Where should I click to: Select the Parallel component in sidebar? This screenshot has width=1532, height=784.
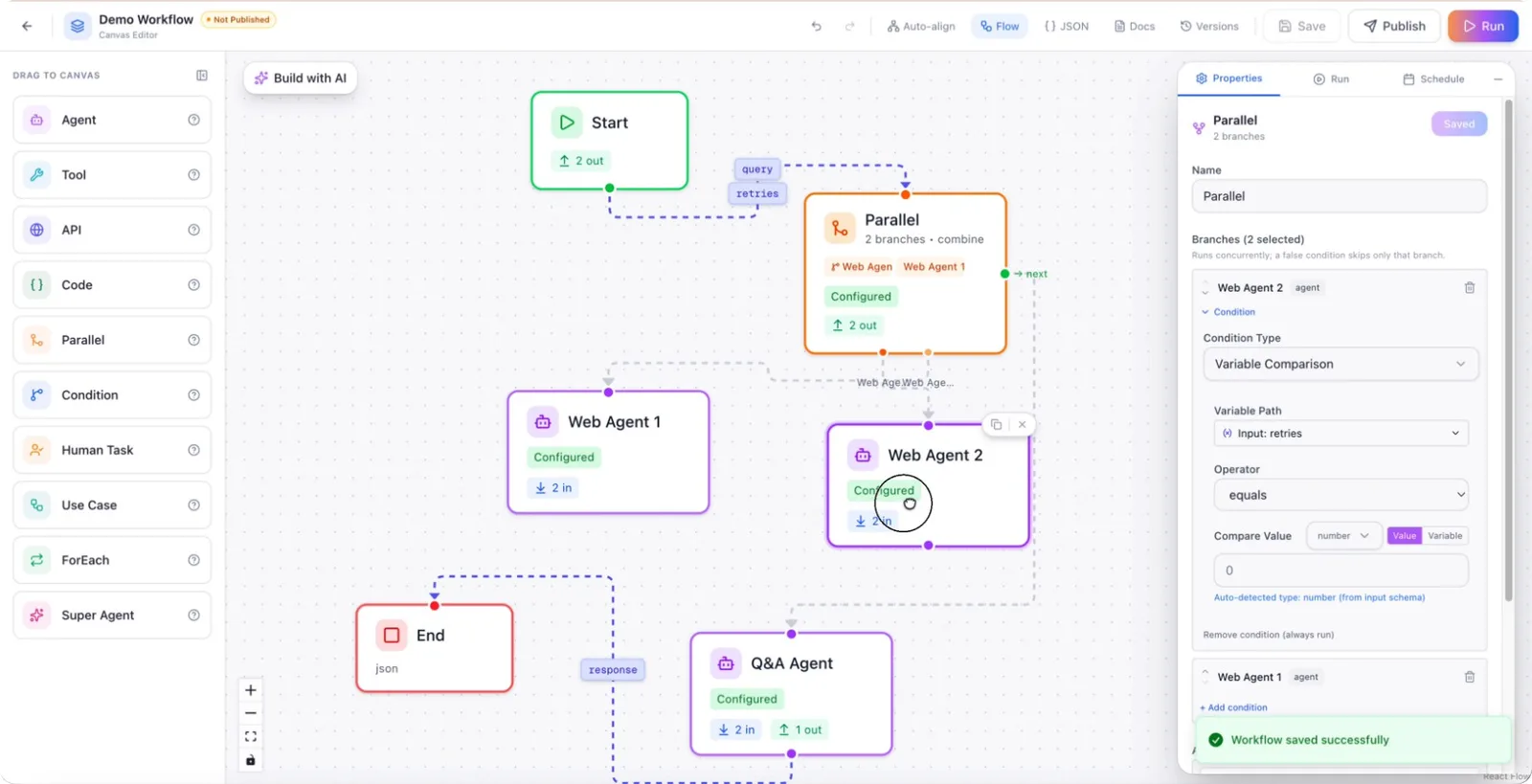[x=112, y=340]
